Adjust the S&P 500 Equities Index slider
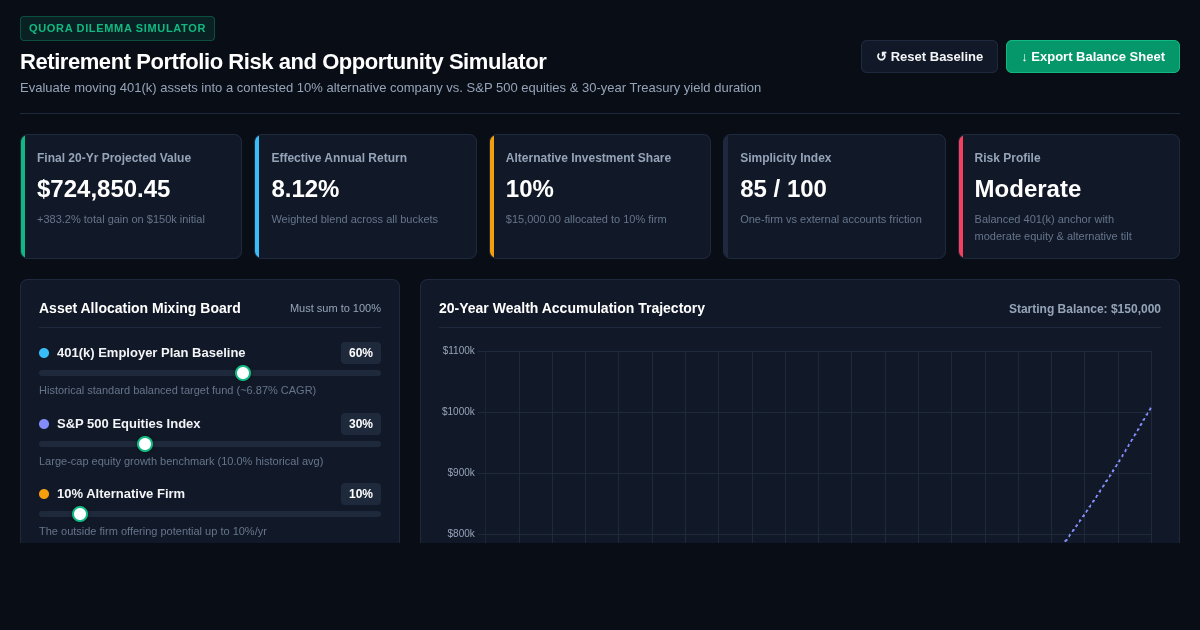 [x=210, y=444]
